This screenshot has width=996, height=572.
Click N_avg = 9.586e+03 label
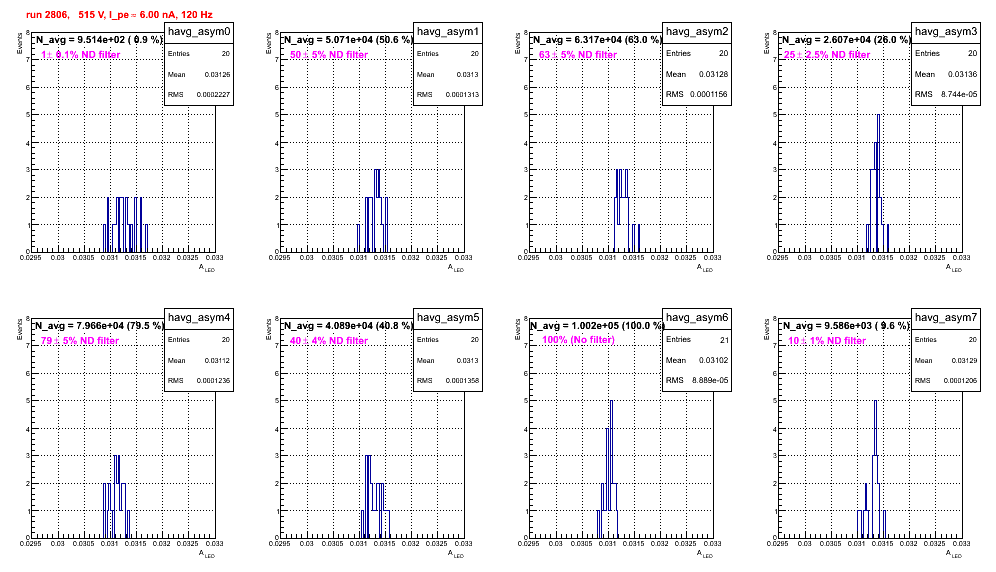click(x=846, y=326)
